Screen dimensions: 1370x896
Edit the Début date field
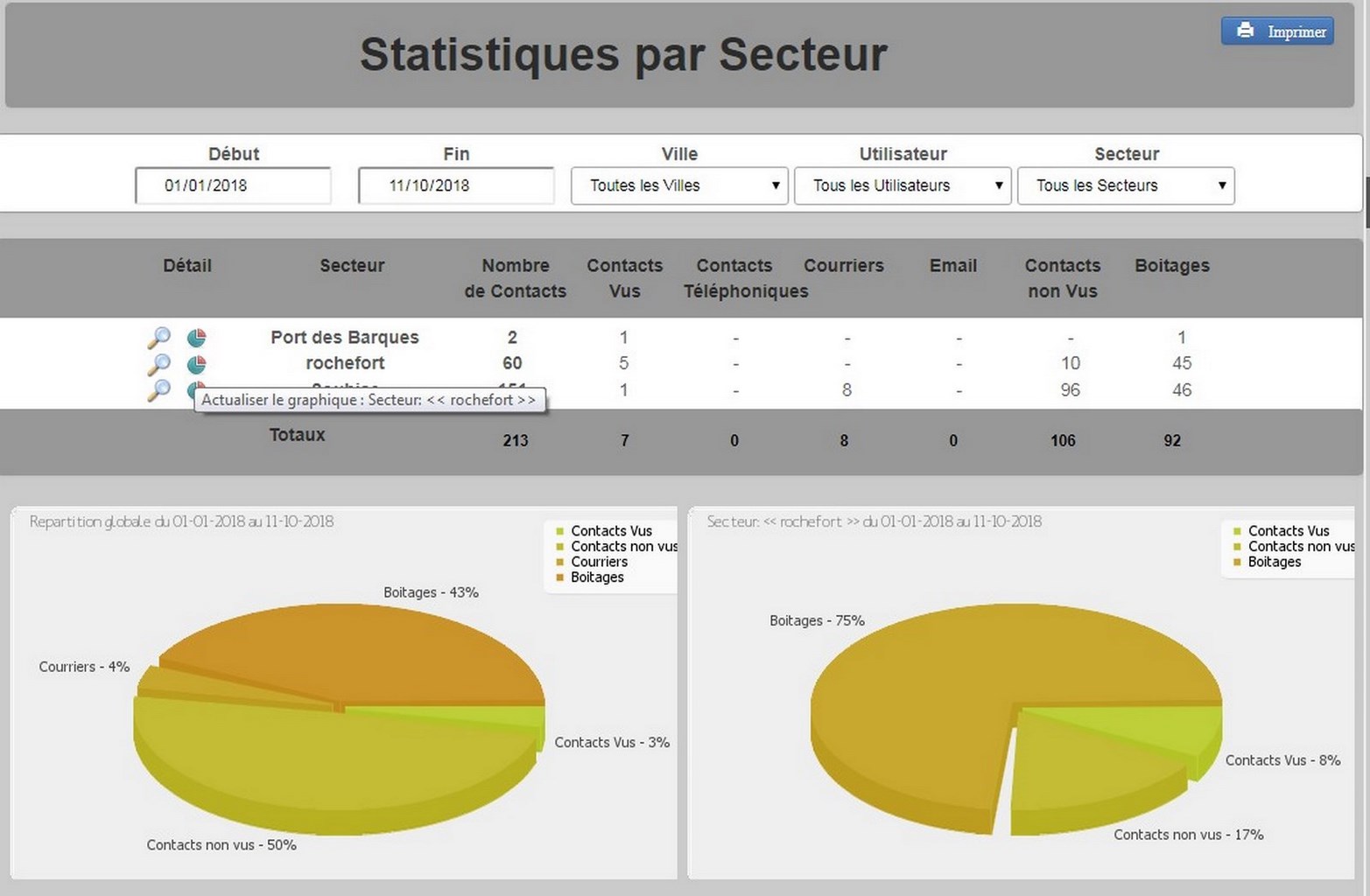coord(233,185)
